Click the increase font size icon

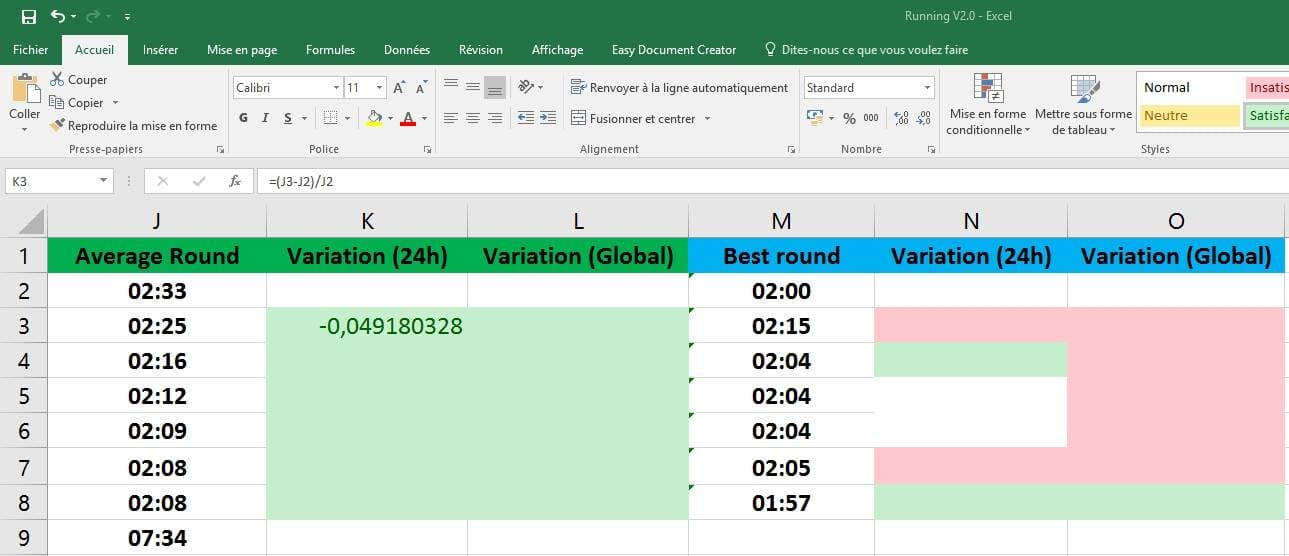(x=399, y=88)
